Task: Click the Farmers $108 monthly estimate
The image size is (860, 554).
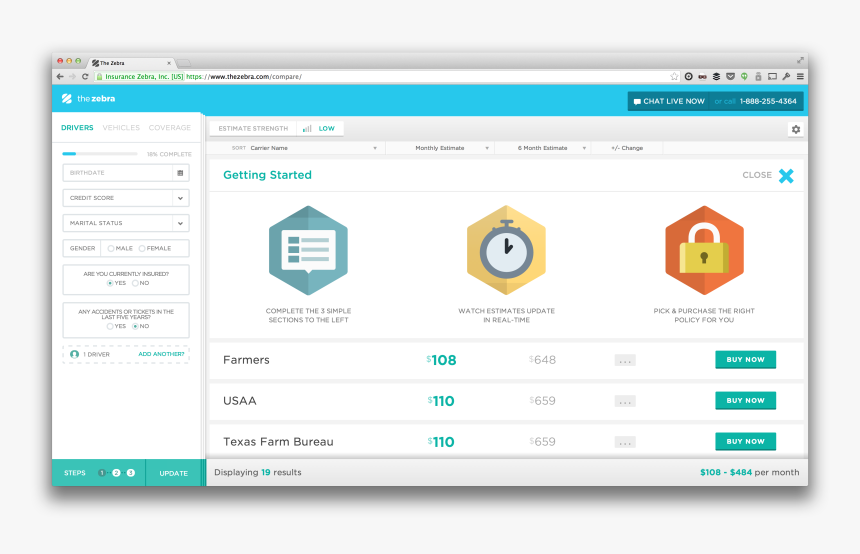Action: coord(442,360)
